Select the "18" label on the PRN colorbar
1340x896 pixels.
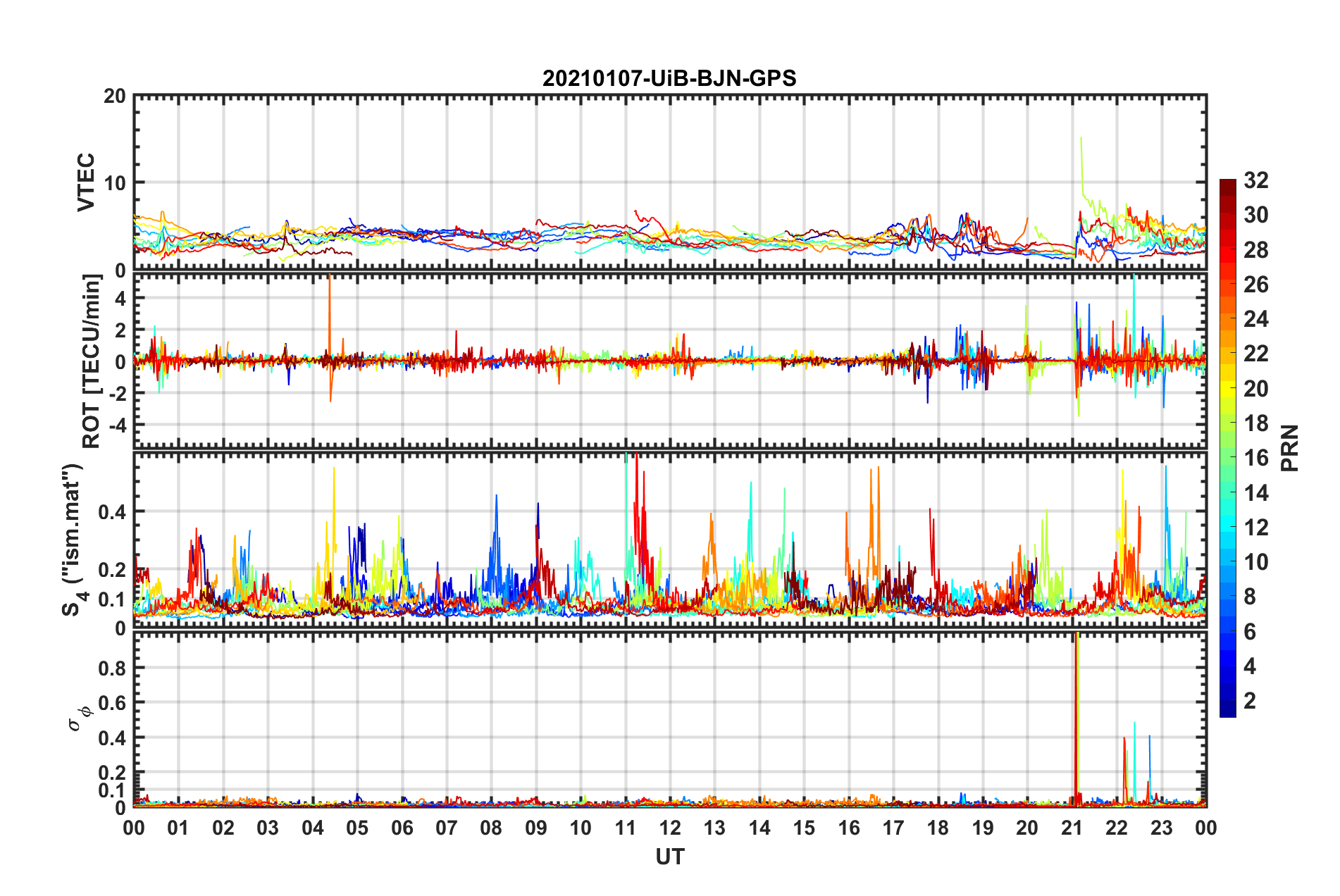[1255, 423]
